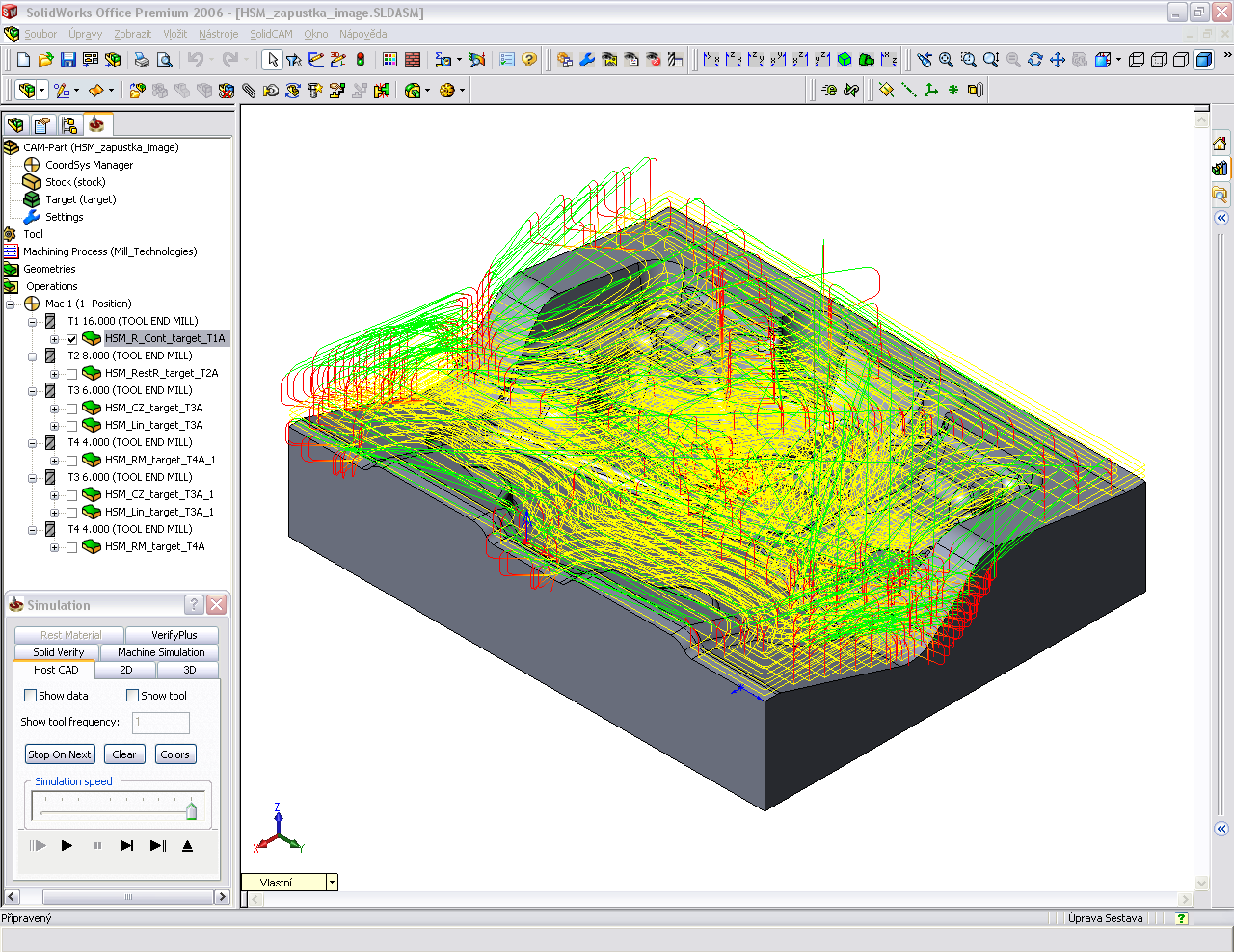
Task: Click the Pan four-arrow icon
Action: [x=1058, y=60]
